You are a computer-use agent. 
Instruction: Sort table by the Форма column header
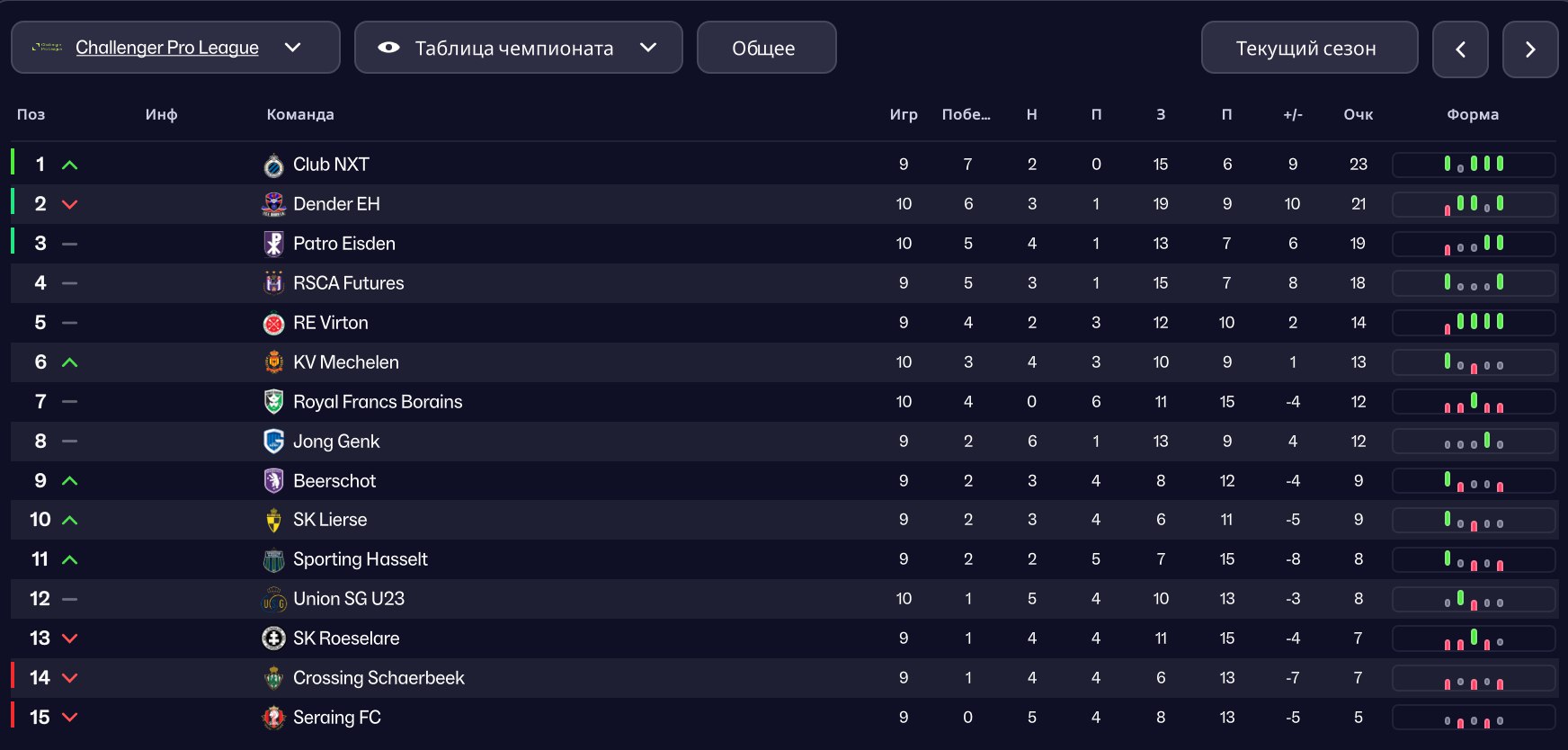click(1472, 114)
